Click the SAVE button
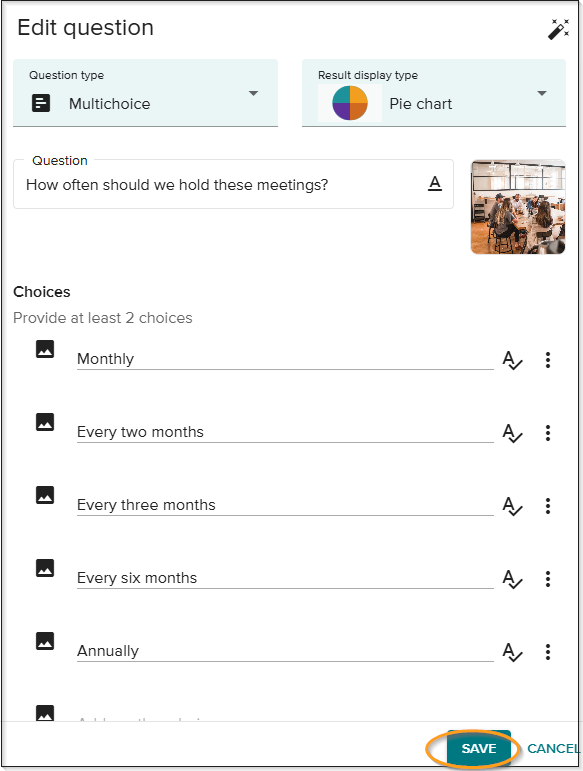583x771 pixels. [479, 748]
